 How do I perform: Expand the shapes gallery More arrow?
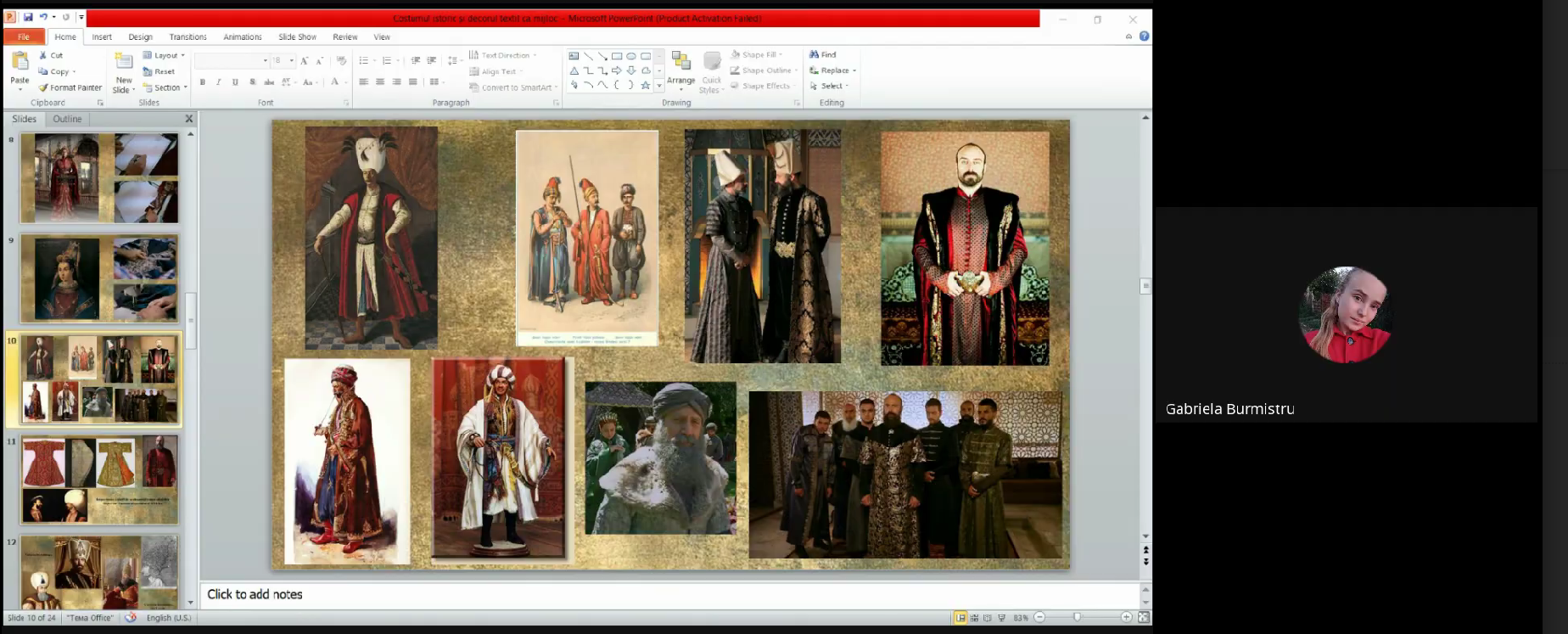pyautogui.click(x=659, y=86)
